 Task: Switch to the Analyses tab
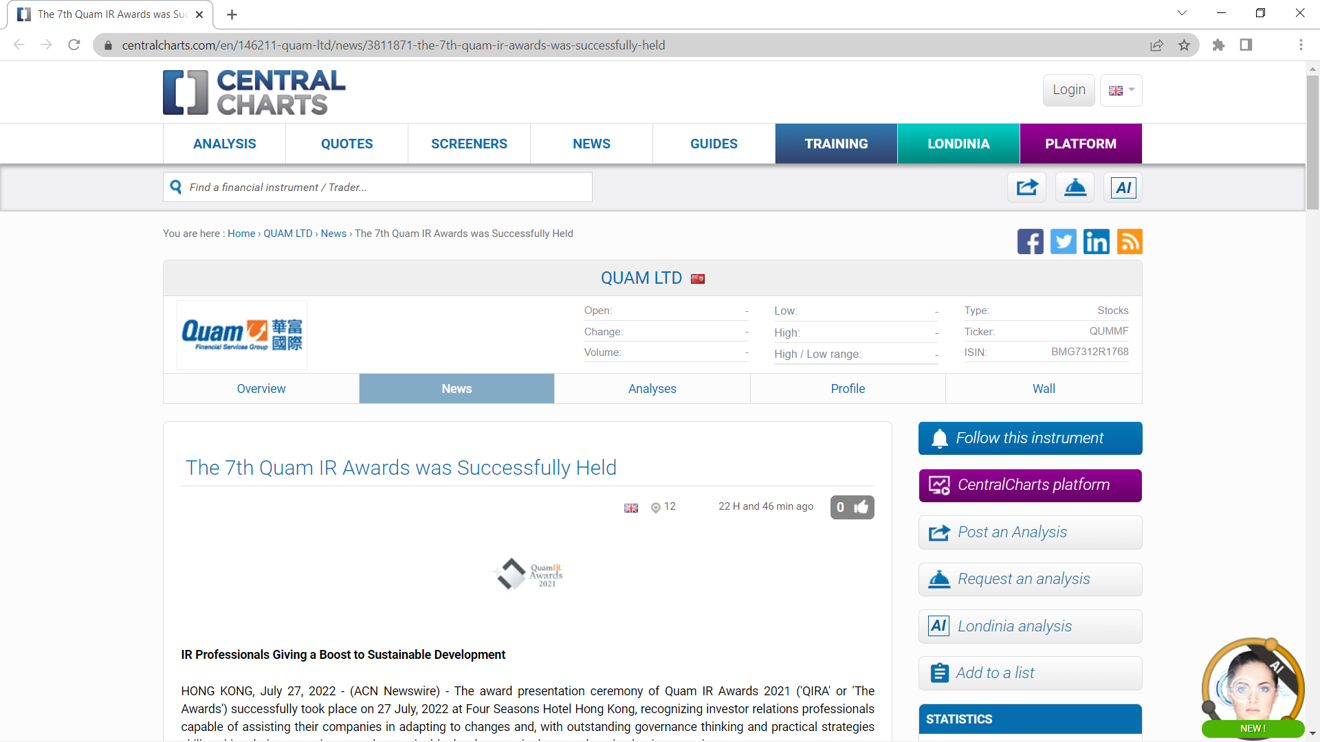(x=652, y=389)
